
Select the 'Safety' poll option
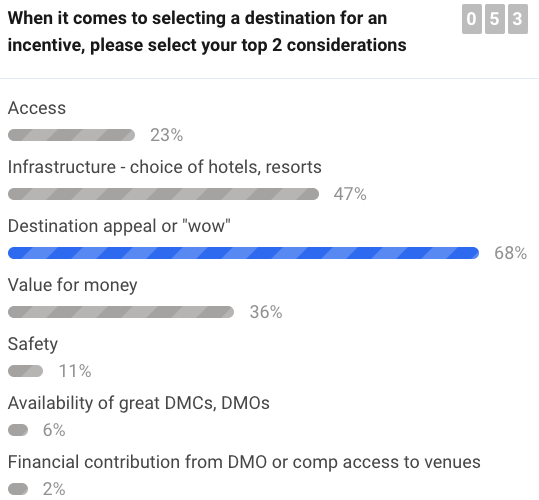click(33, 344)
